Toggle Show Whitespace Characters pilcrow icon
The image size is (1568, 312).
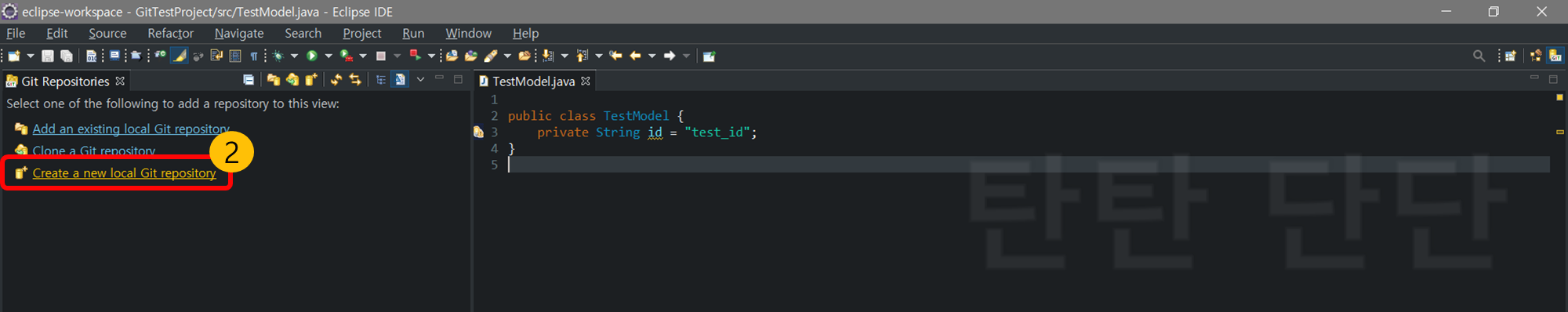point(254,56)
